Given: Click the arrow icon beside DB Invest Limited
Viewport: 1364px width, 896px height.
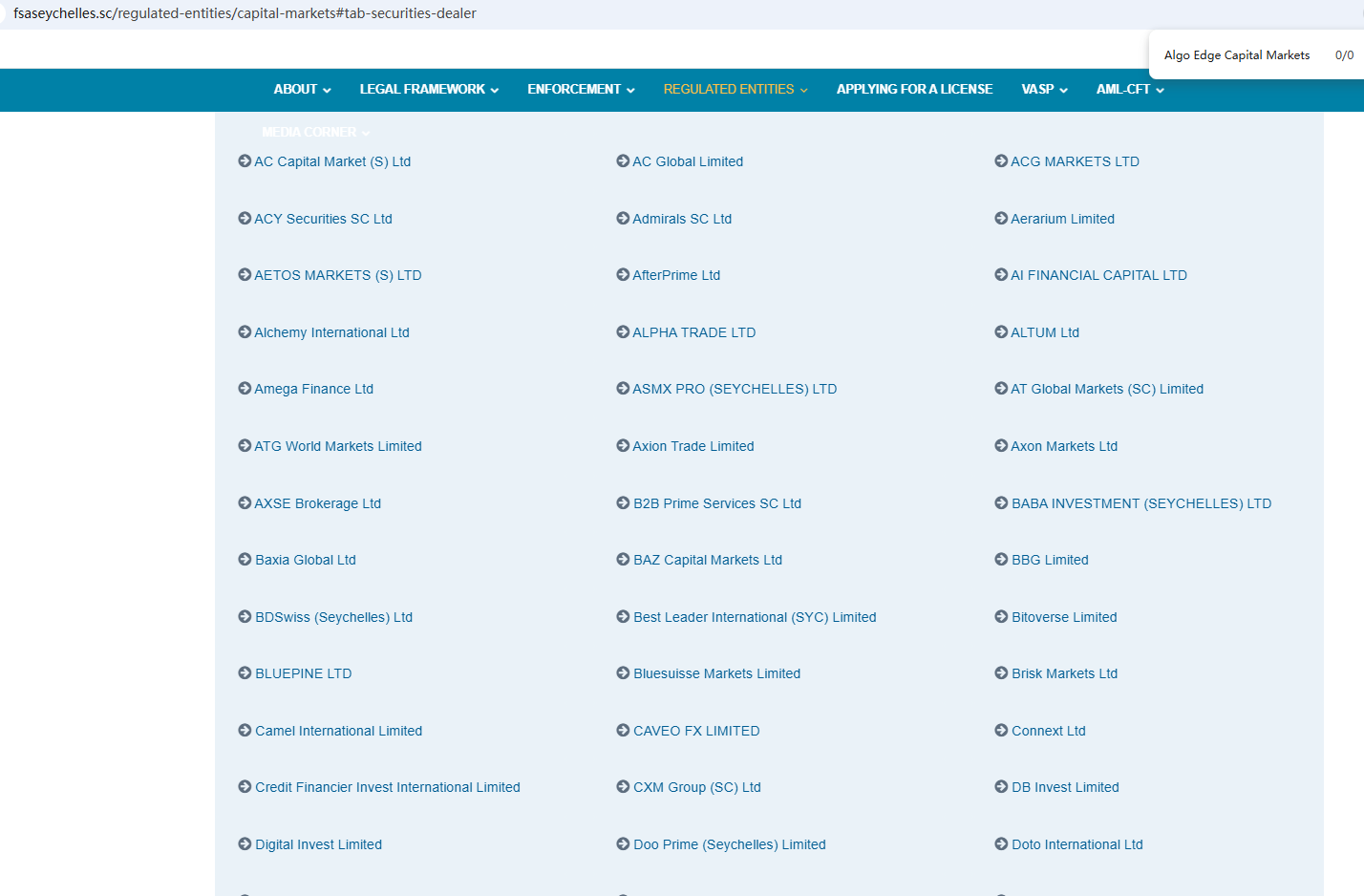Looking at the screenshot, I should click(1001, 787).
